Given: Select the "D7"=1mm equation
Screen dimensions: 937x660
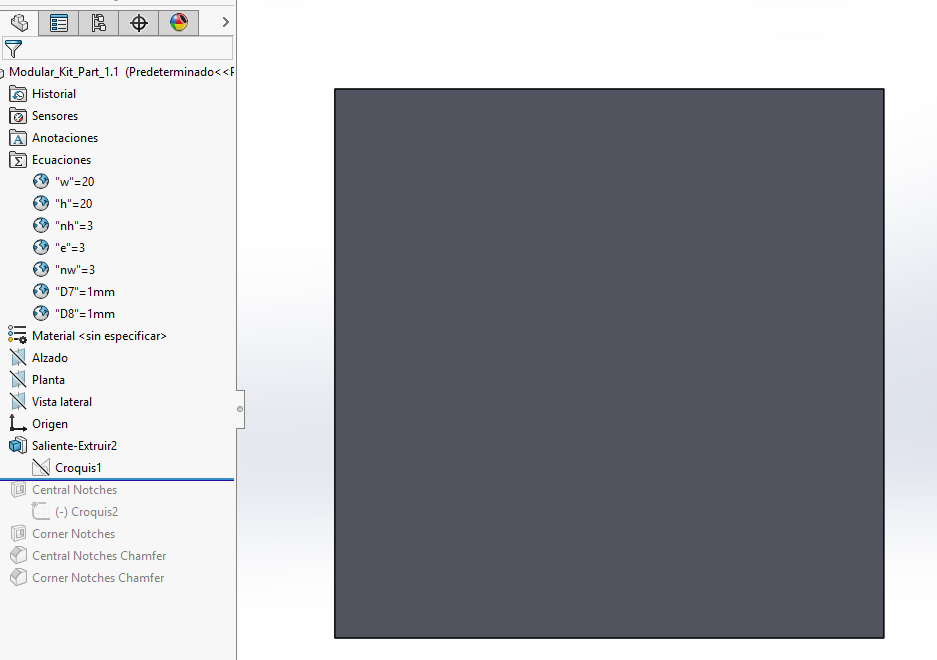Looking at the screenshot, I should coord(85,292).
